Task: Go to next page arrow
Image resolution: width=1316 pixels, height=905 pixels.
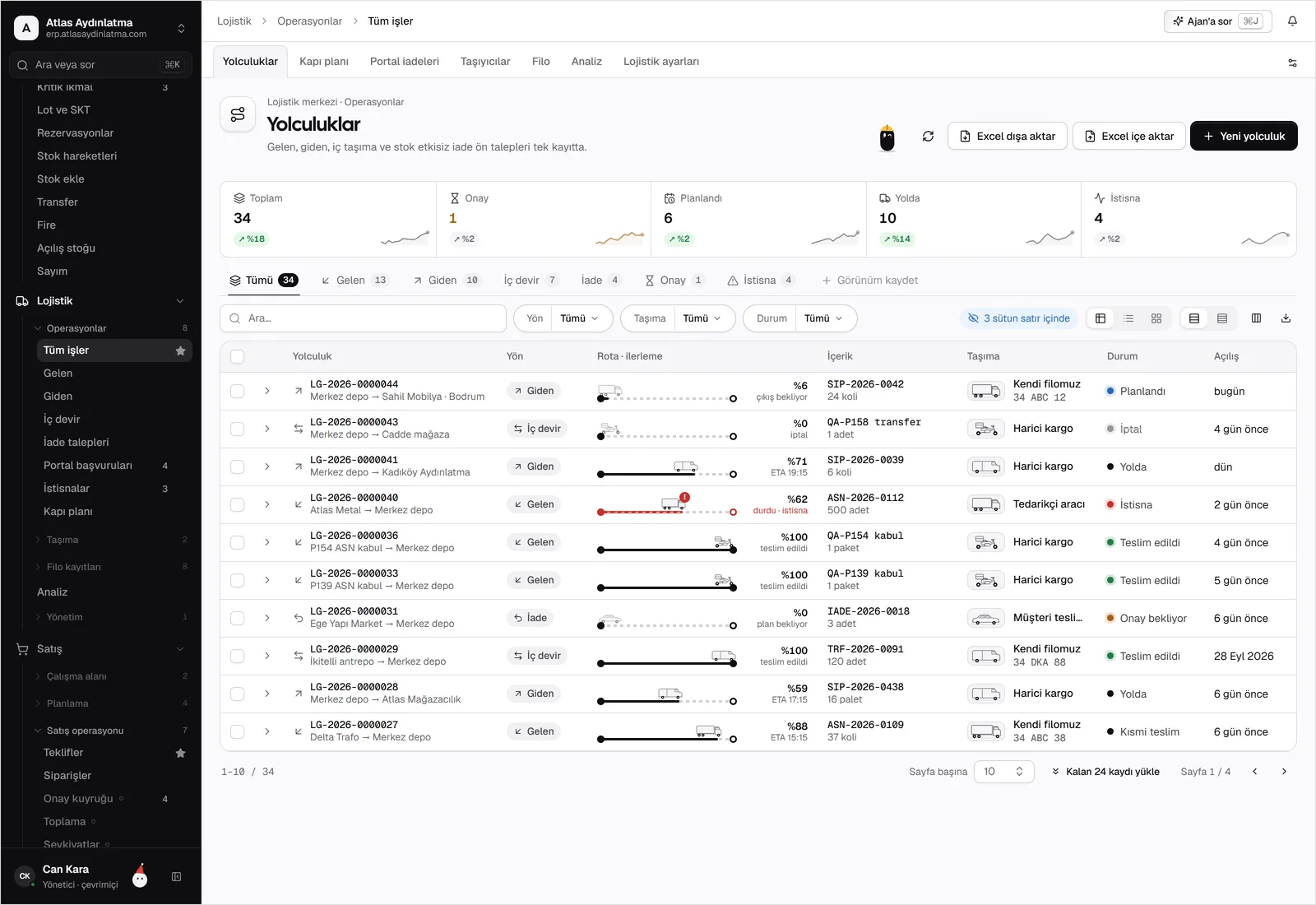Action: tap(1284, 772)
